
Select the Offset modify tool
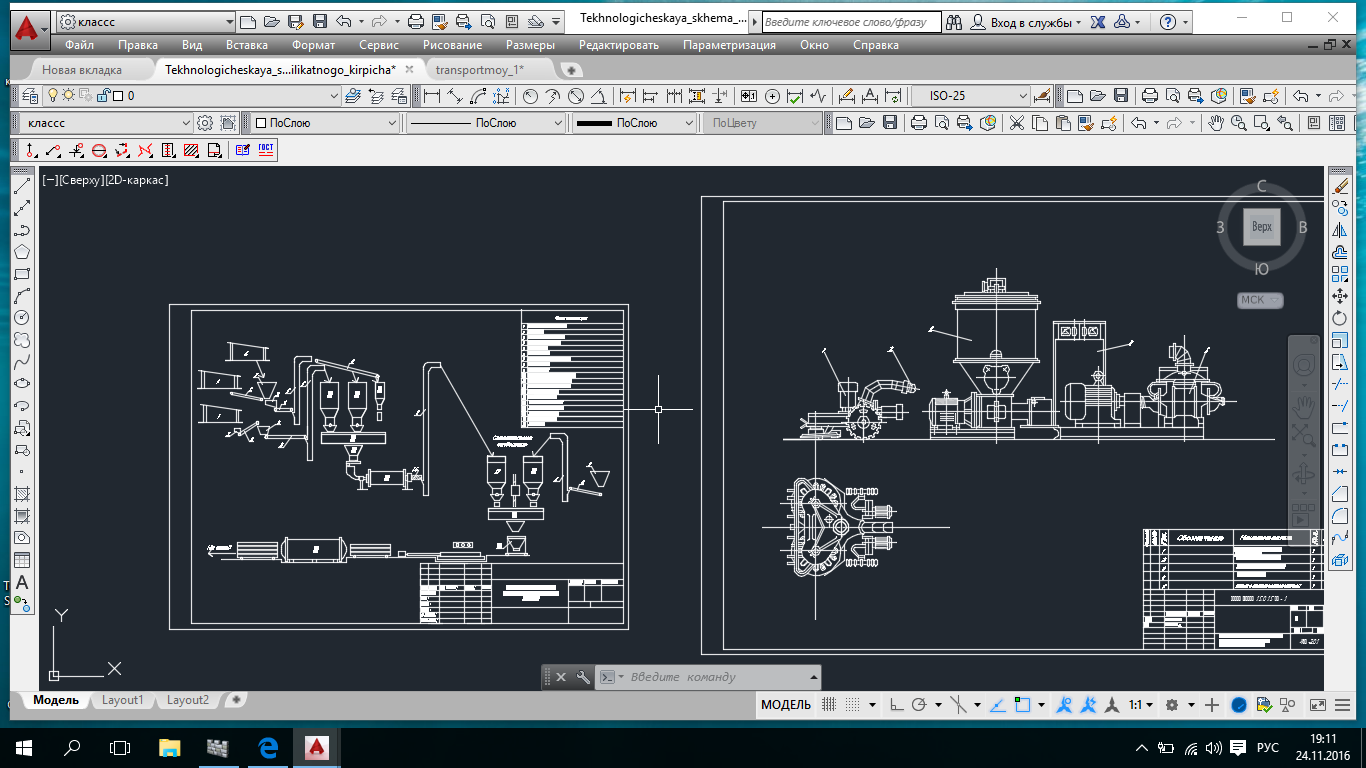pos(1341,252)
